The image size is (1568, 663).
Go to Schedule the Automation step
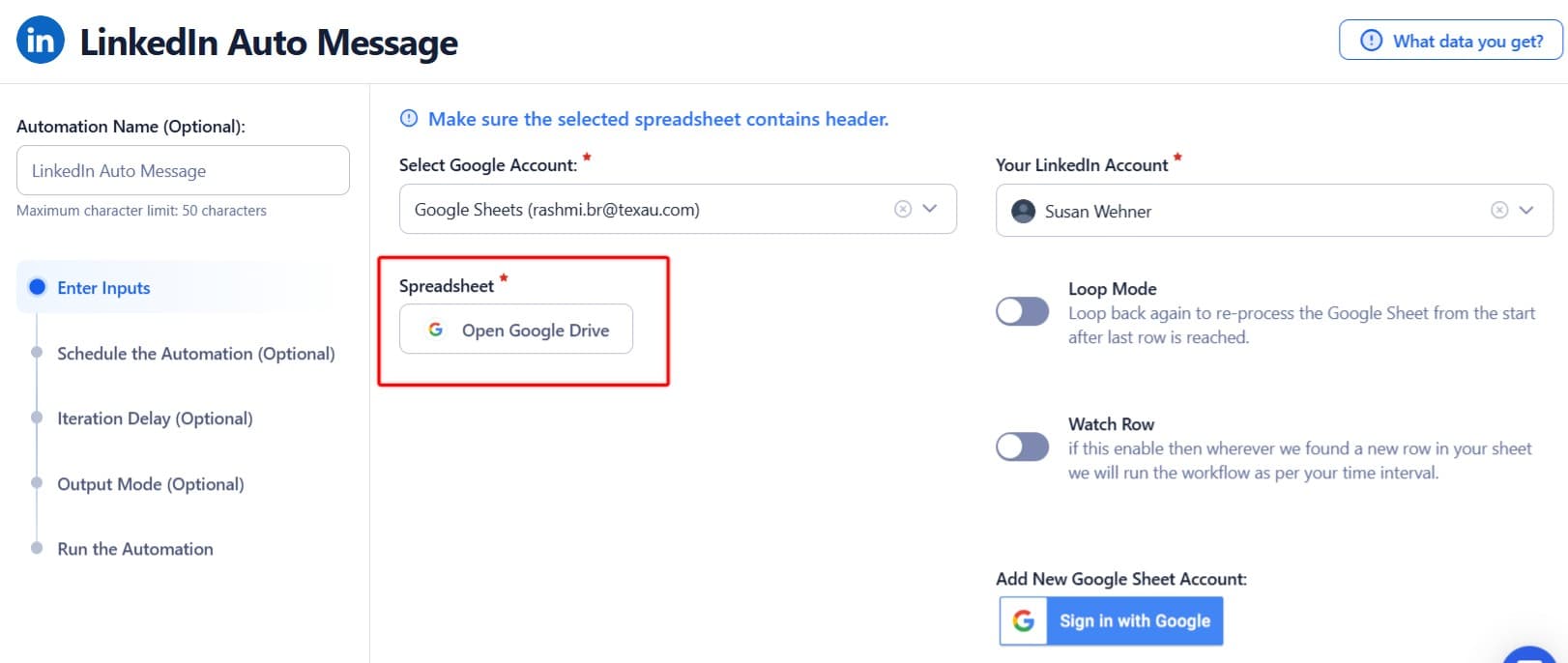pos(195,354)
